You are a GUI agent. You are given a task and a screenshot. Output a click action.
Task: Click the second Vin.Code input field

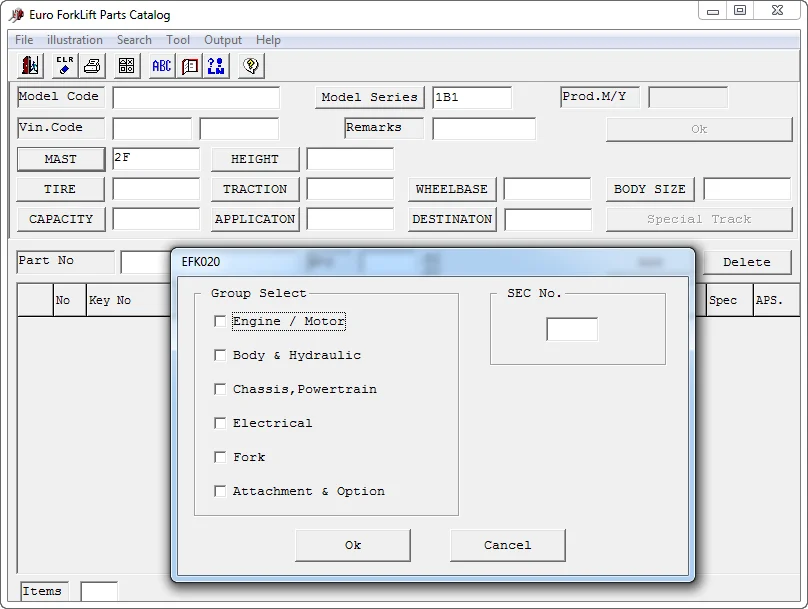(x=239, y=129)
